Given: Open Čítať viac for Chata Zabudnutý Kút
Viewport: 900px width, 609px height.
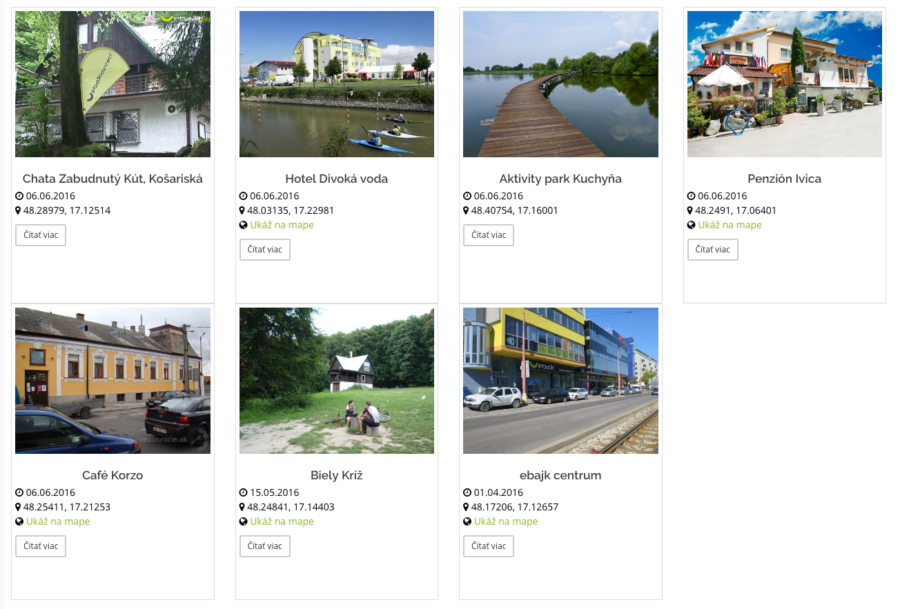Looking at the screenshot, I should 41,235.
